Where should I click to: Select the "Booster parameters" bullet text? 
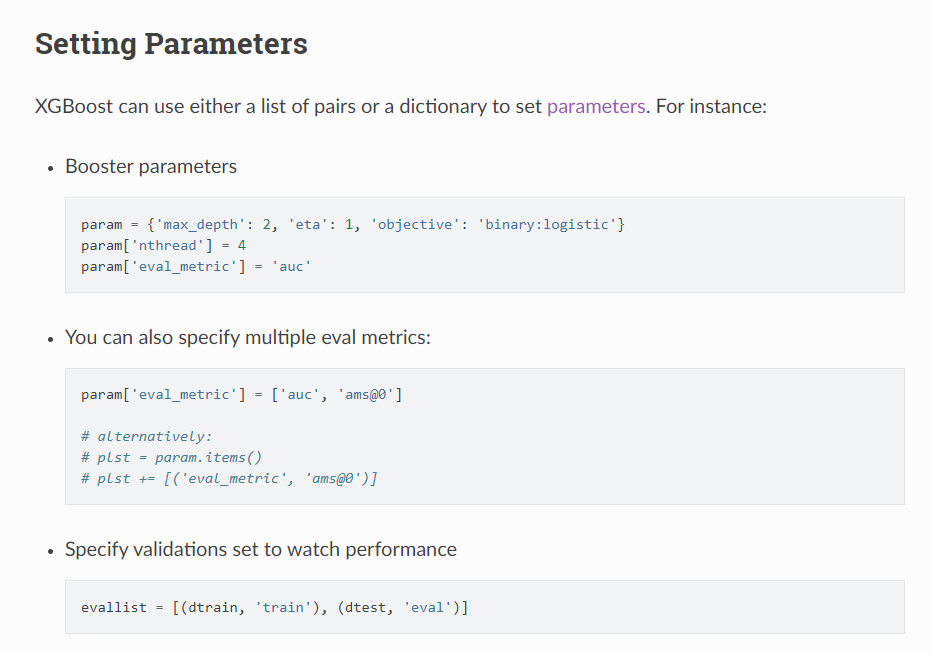(x=151, y=166)
